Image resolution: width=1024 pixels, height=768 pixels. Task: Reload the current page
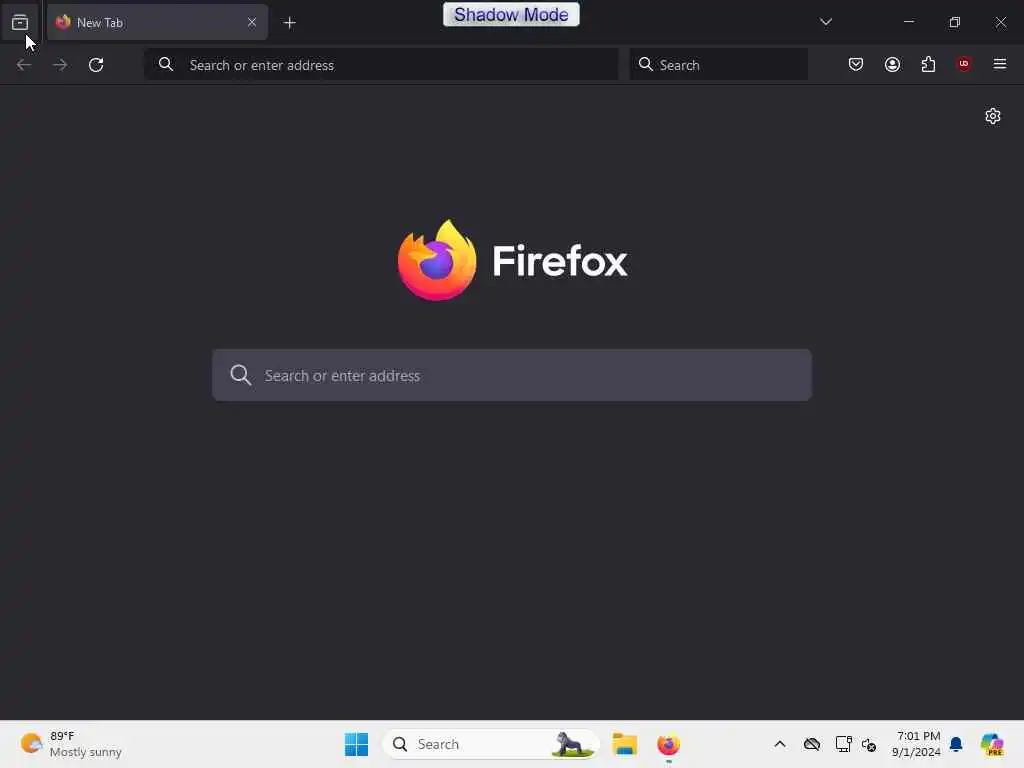(x=96, y=65)
